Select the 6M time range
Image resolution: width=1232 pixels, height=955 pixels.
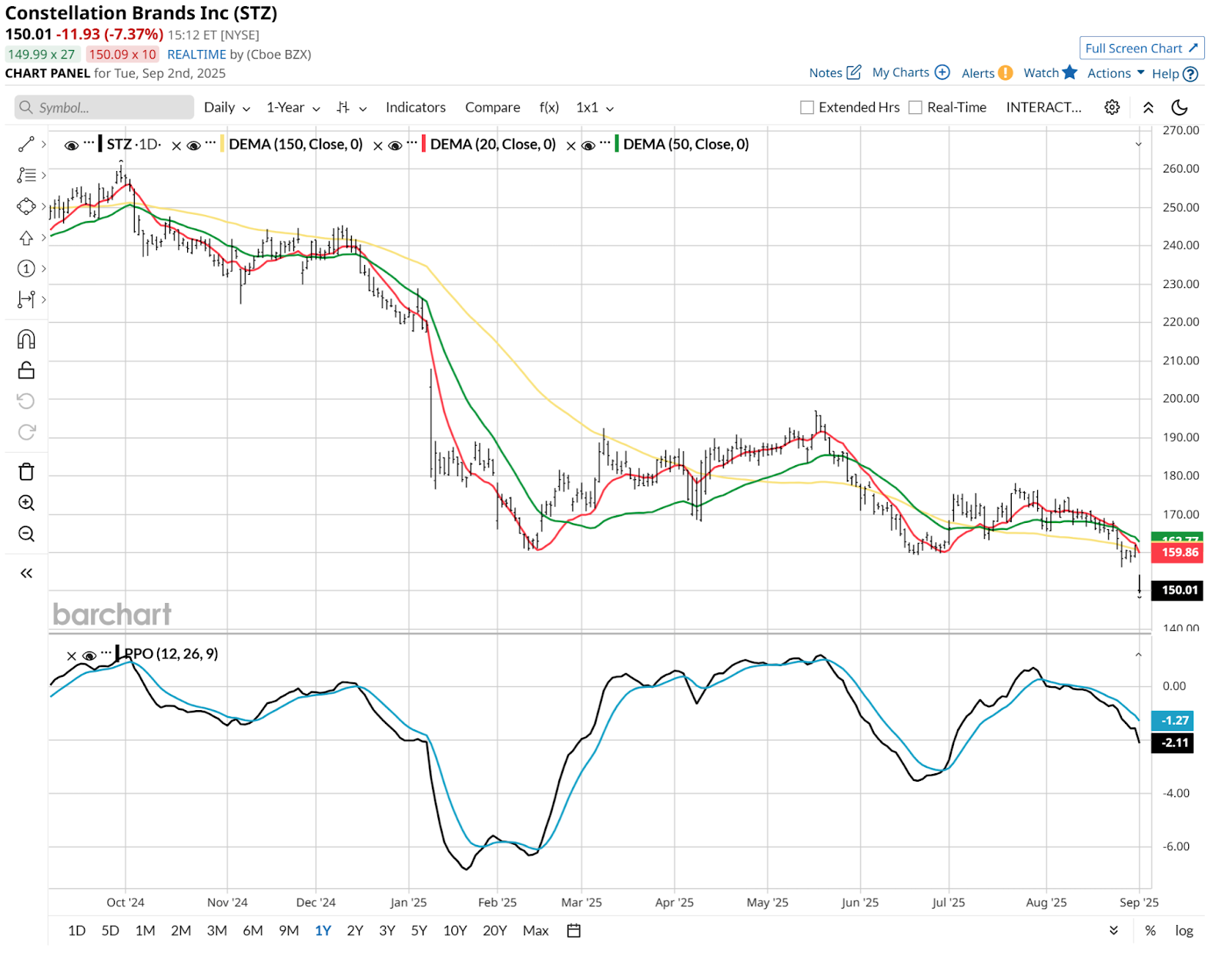(253, 930)
